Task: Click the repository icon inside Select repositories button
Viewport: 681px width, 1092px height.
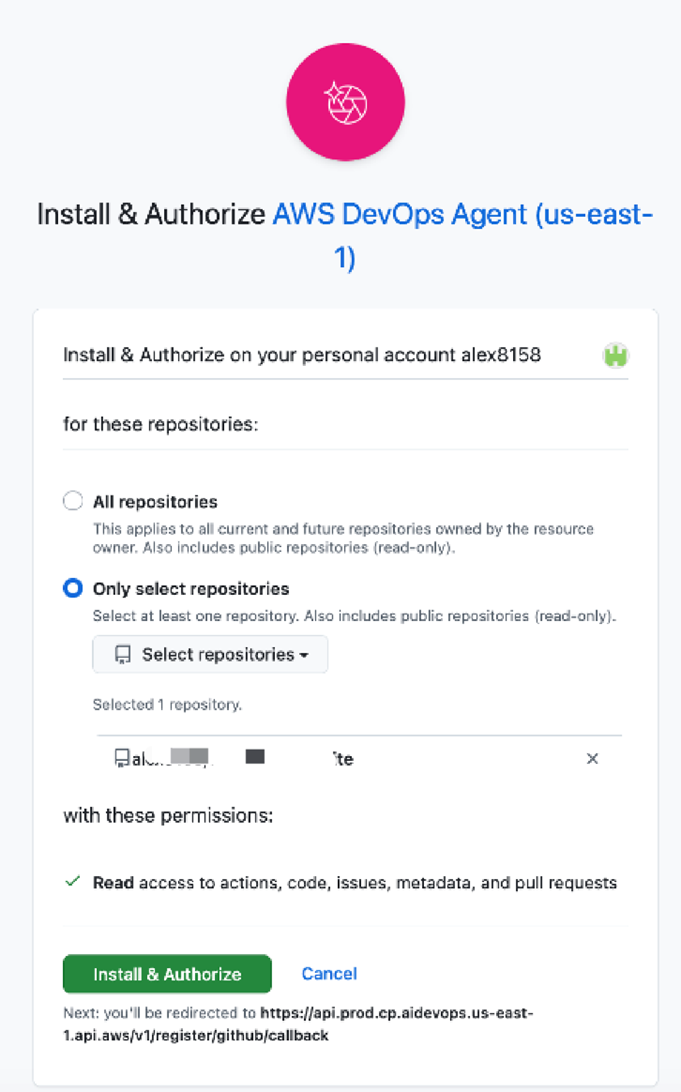Action: coord(123,655)
